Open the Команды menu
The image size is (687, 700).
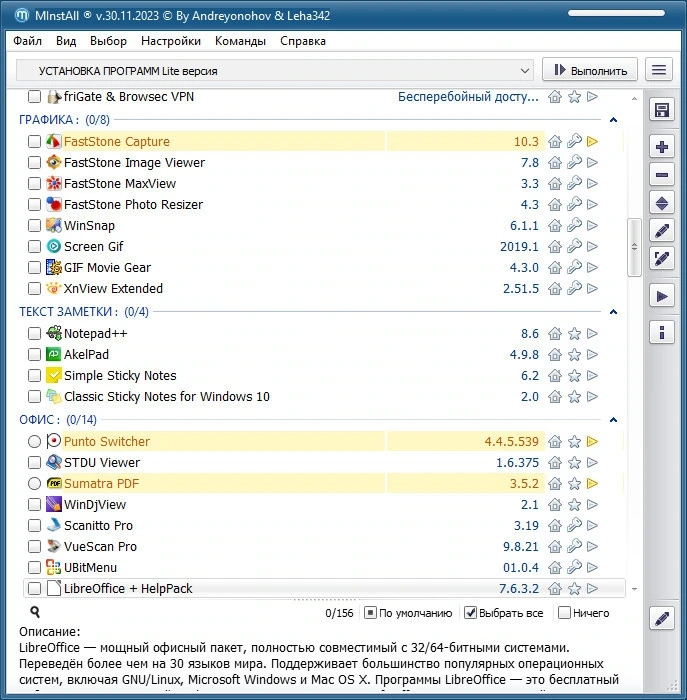(240, 41)
